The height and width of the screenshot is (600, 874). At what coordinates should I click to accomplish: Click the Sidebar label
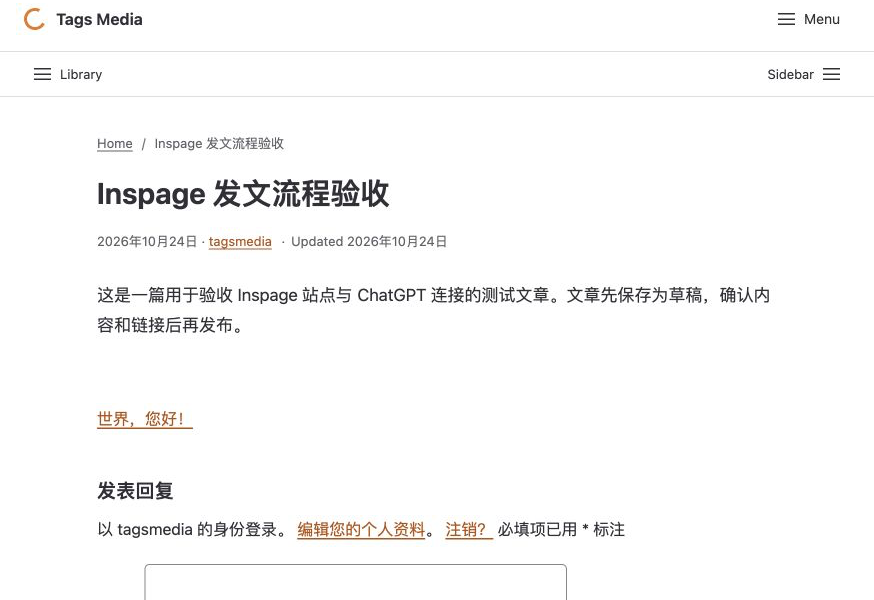point(790,75)
